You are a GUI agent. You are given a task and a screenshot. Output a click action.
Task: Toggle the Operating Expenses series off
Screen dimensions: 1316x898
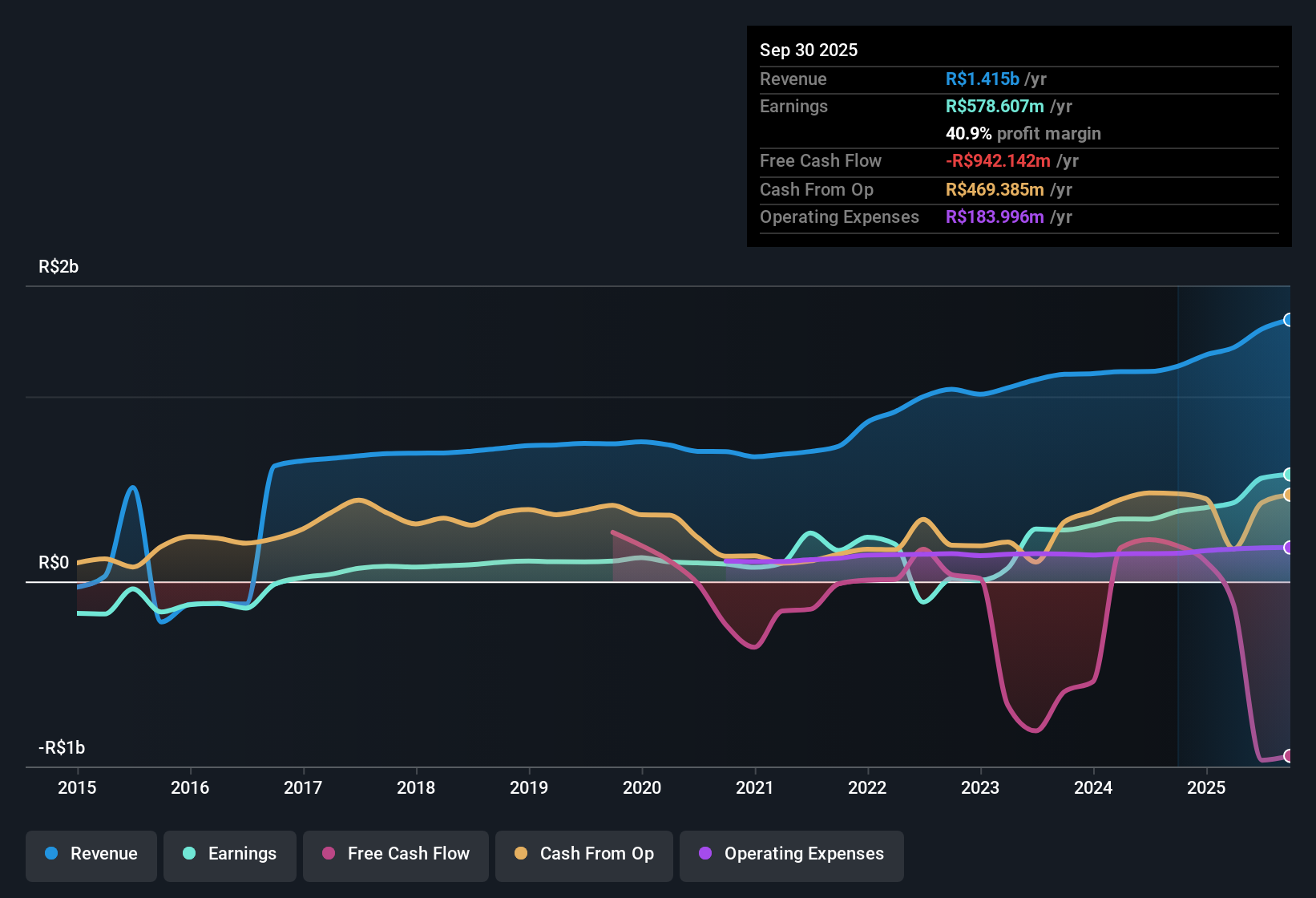(x=791, y=854)
